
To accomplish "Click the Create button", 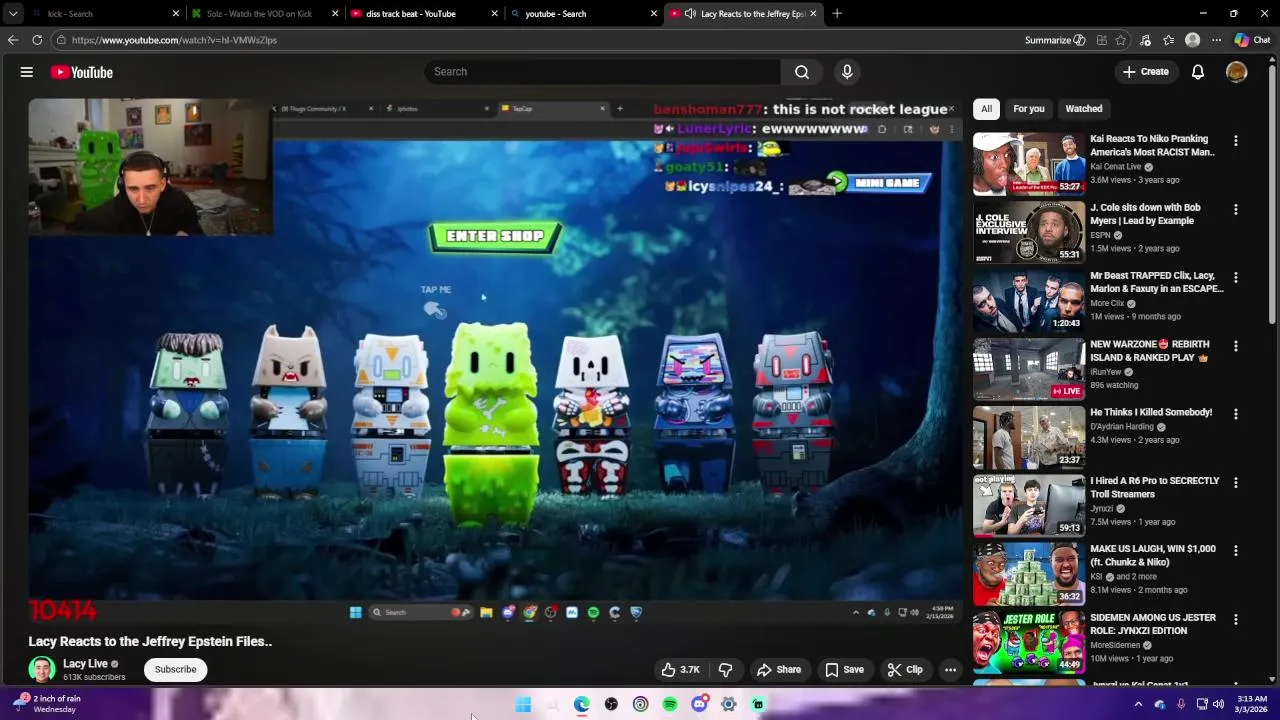I will tap(1145, 72).
